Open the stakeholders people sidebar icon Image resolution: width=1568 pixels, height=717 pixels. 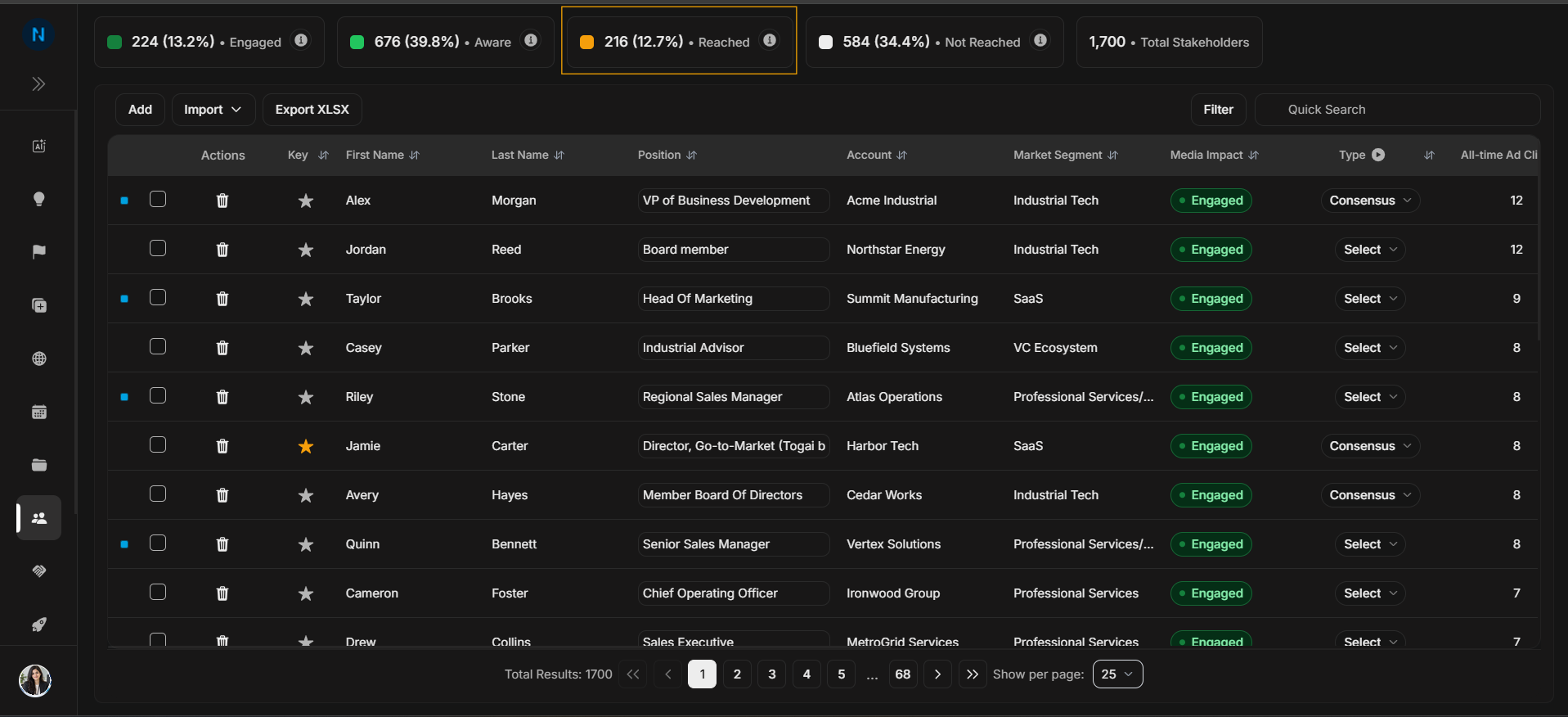coord(39,518)
